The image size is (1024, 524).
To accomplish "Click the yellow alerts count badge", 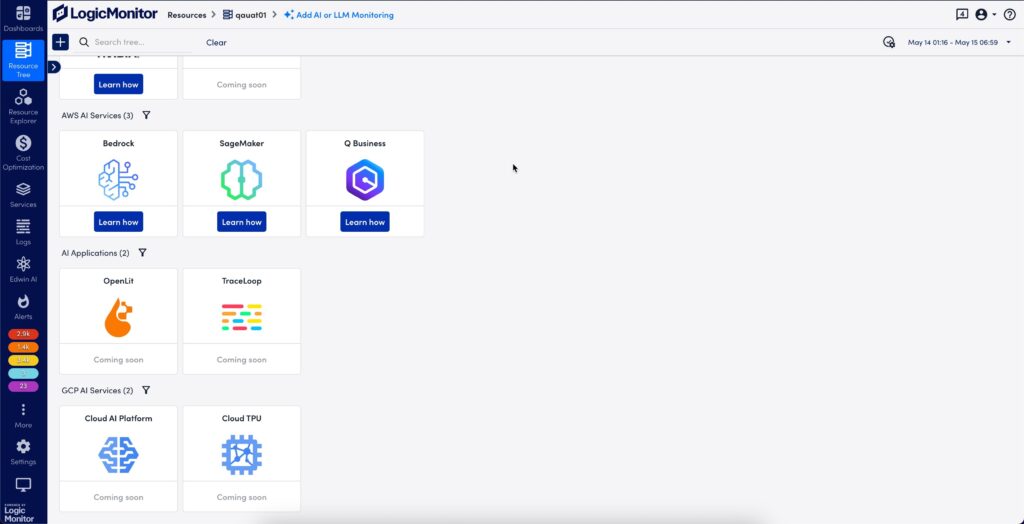I will point(23,360).
